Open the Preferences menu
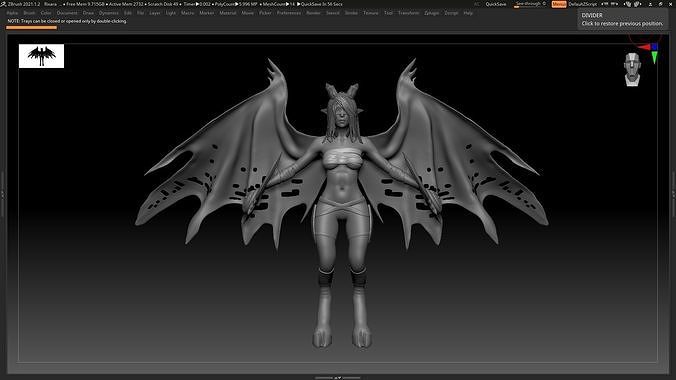The height and width of the screenshot is (380, 676). [289, 13]
